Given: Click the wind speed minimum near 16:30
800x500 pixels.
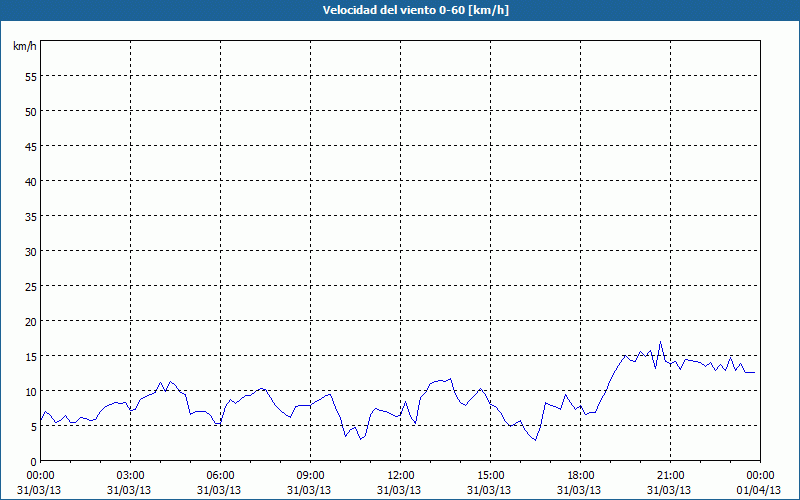Looking at the screenshot, I should point(535,439).
